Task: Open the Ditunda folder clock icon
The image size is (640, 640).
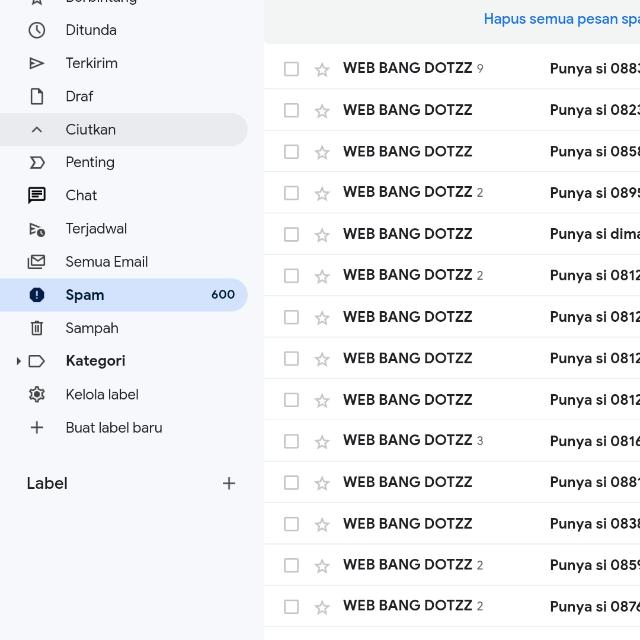Action: click(x=37, y=30)
